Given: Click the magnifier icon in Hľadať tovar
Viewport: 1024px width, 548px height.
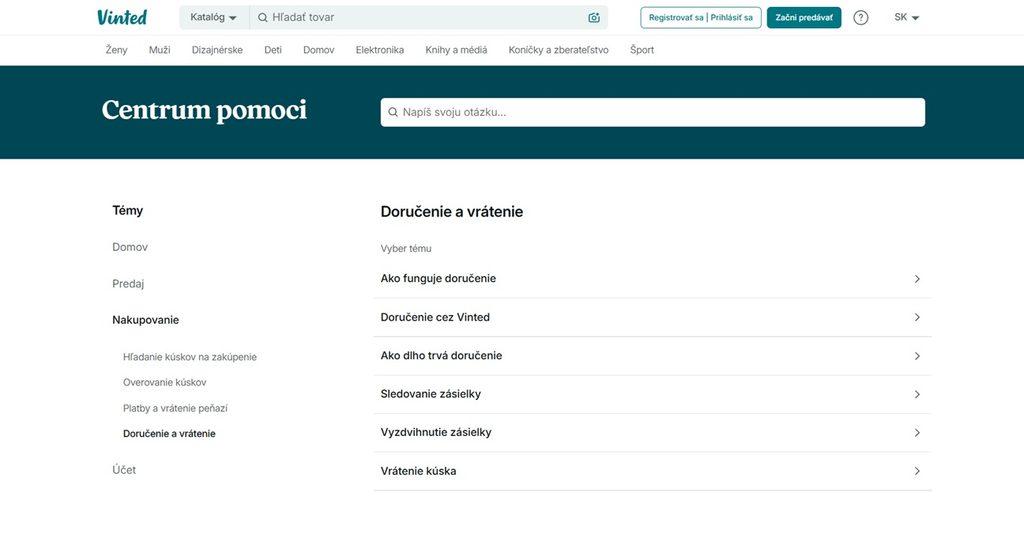Looking at the screenshot, I should point(263,18).
